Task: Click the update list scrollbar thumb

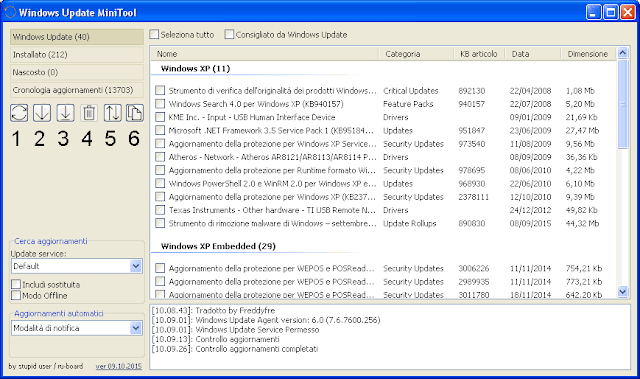Action: (623, 104)
